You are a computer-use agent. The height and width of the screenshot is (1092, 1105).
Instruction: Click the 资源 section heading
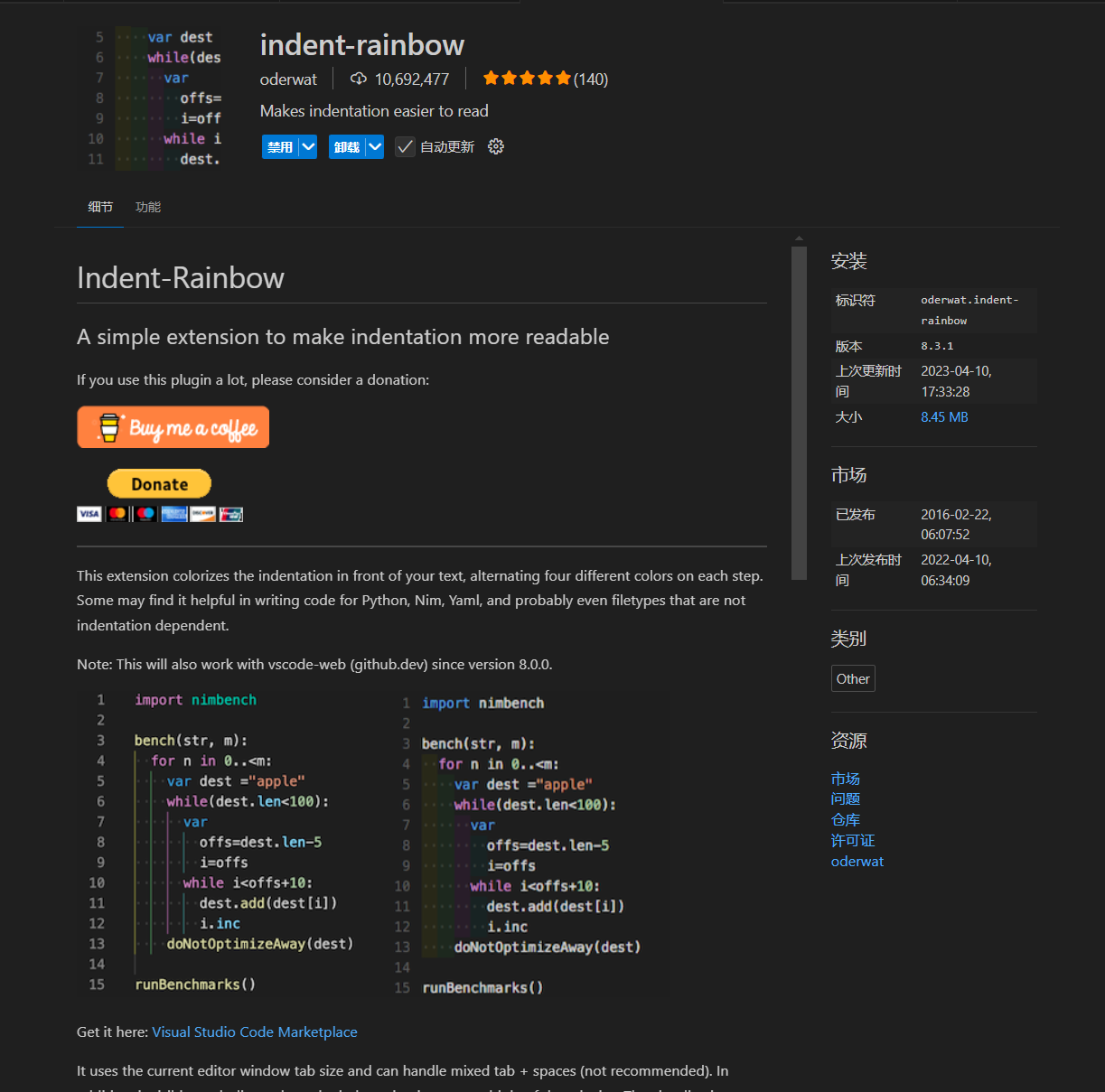click(x=849, y=741)
